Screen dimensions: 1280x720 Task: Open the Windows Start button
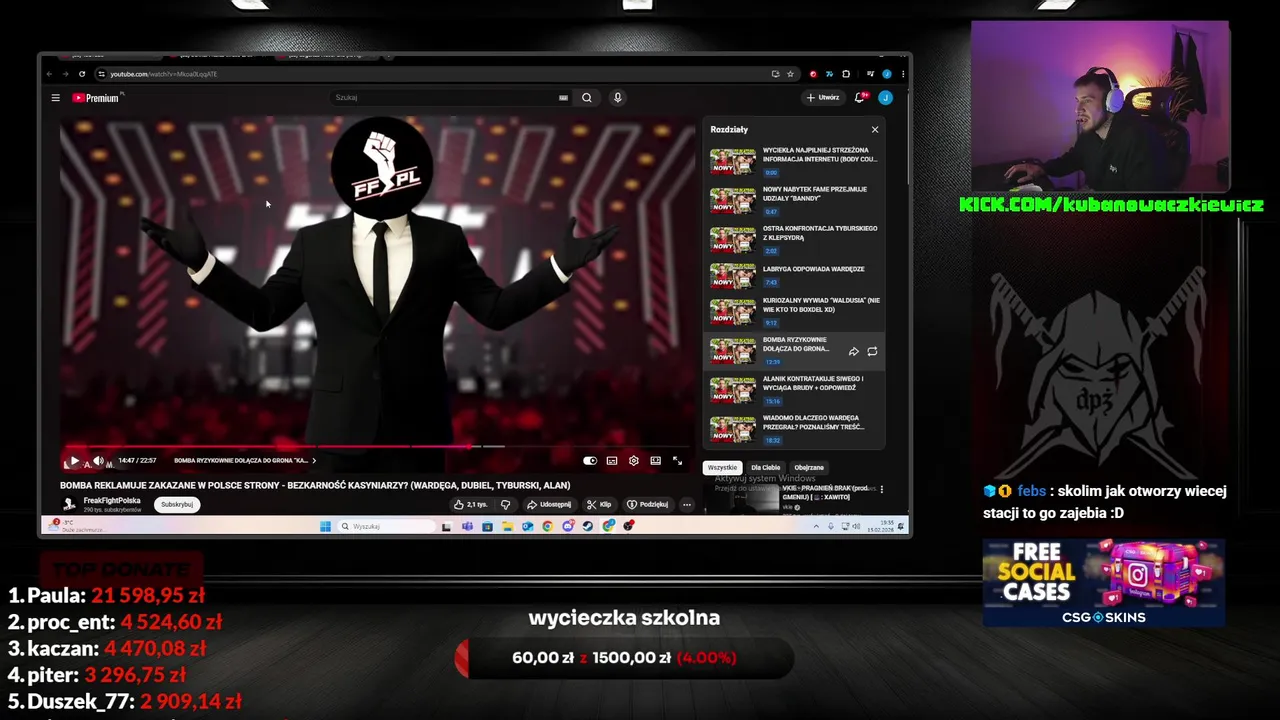[325, 526]
